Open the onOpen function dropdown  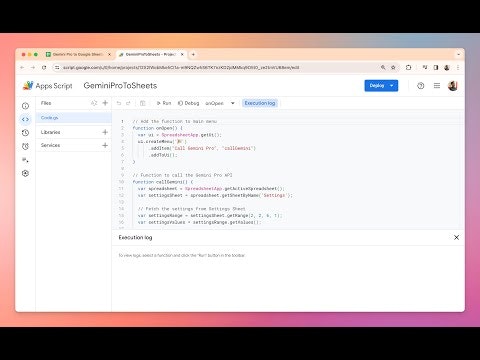tap(220, 103)
